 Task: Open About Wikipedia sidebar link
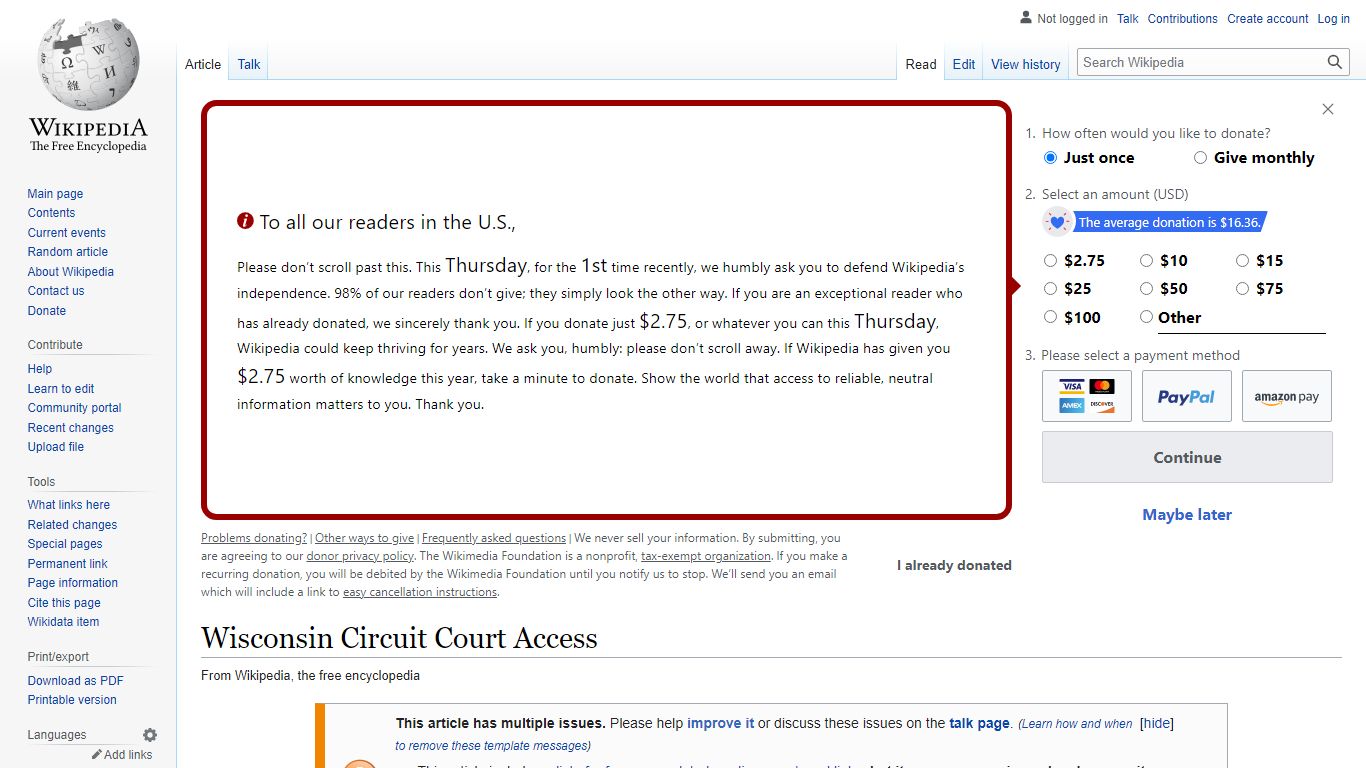pos(71,272)
